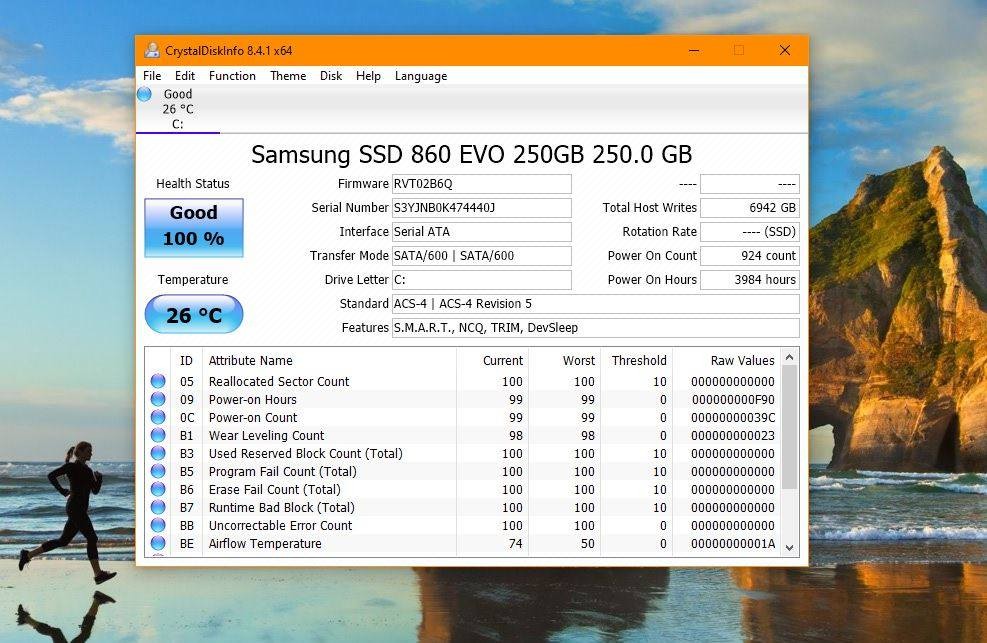987x643 pixels.
Task: Click the blue status icon for Reallocated Sector Count
Action: pos(158,381)
